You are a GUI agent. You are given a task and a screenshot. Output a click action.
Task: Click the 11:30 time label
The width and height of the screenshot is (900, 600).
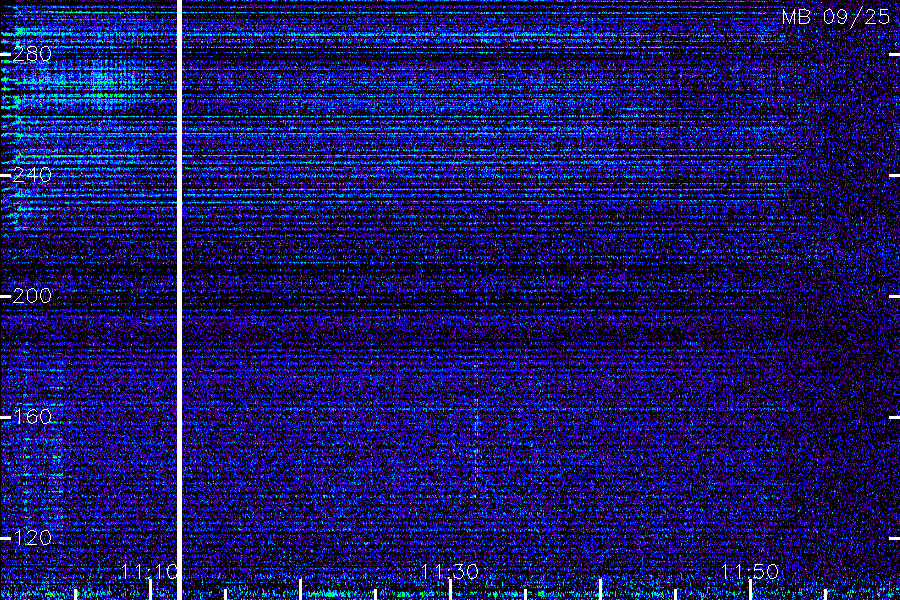[x=450, y=572]
